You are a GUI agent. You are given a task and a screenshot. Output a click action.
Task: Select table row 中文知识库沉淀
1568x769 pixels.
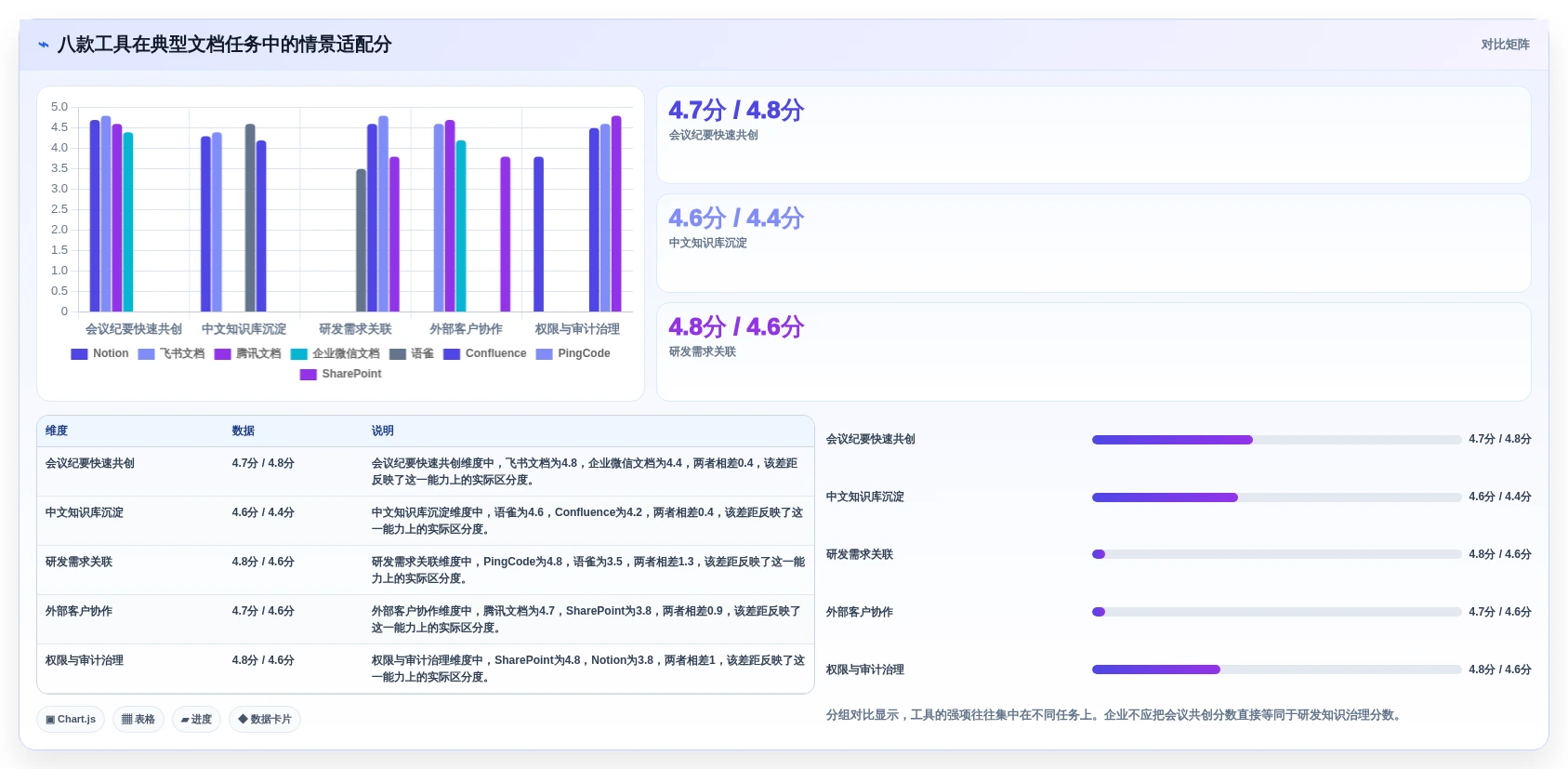pos(426,521)
